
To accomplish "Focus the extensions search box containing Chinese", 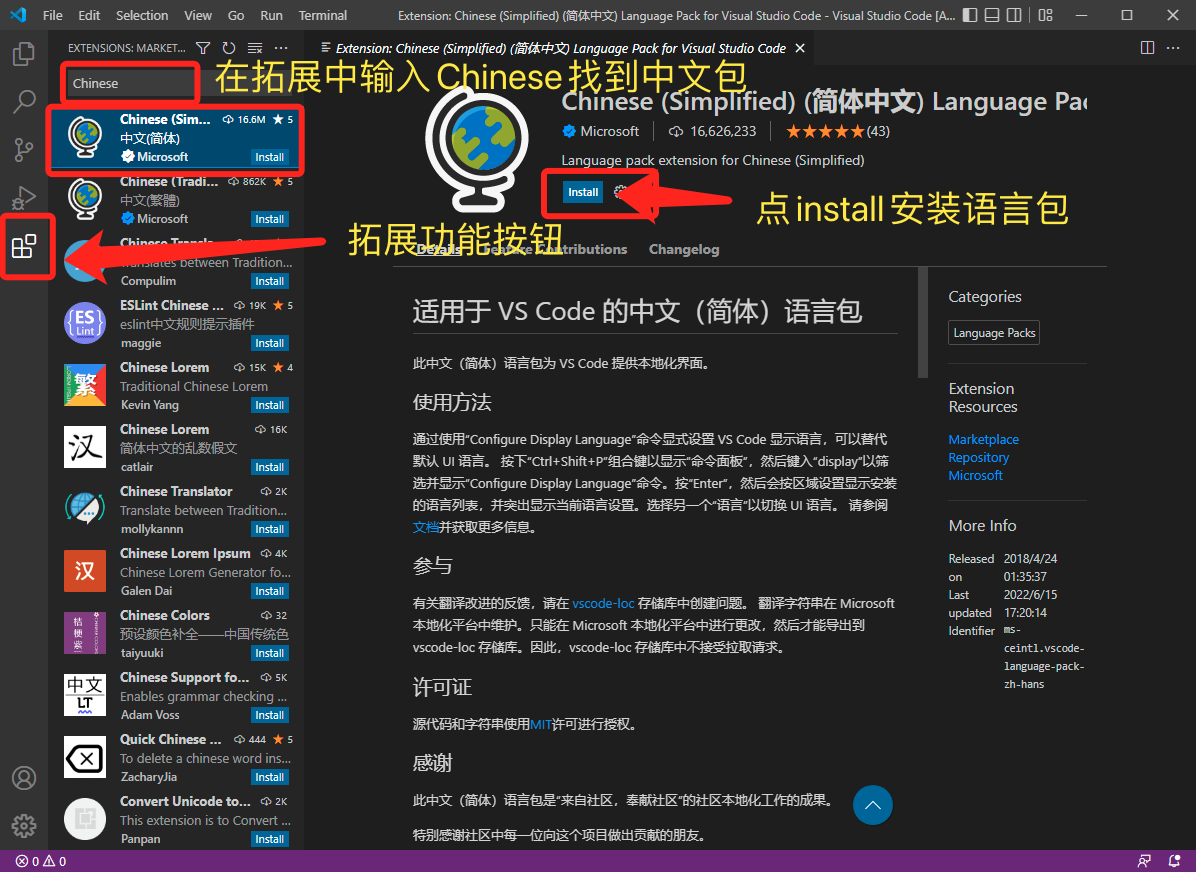I will [128, 83].
